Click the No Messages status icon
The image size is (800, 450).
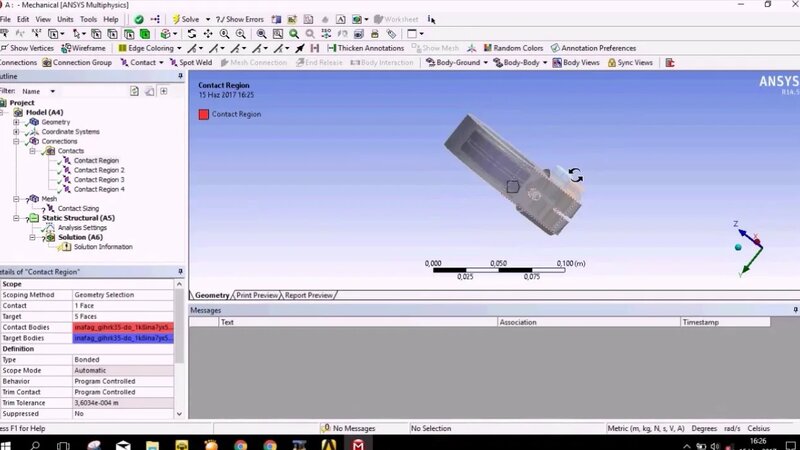[x=325, y=428]
